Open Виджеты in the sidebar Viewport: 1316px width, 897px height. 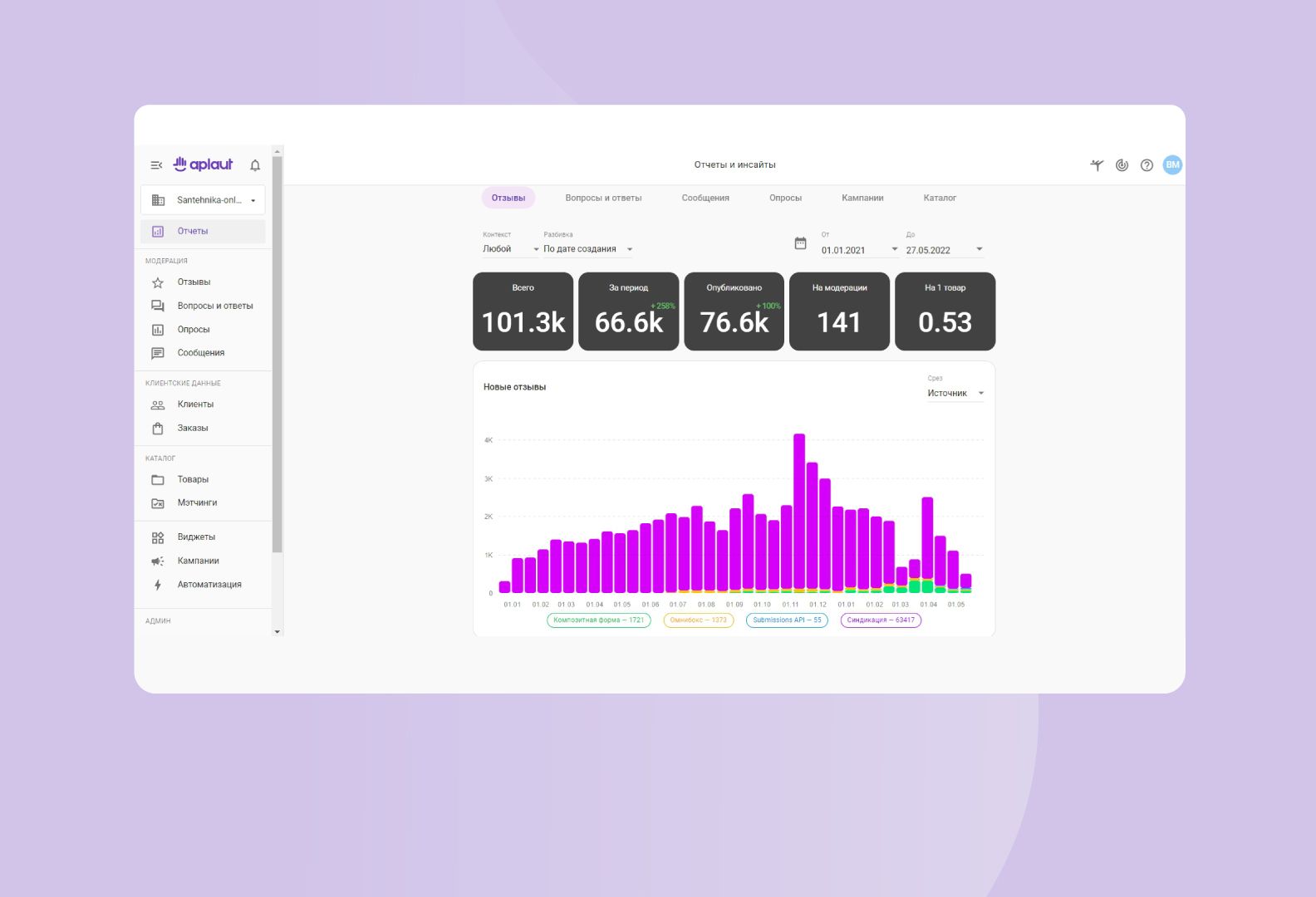[x=196, y=537]
